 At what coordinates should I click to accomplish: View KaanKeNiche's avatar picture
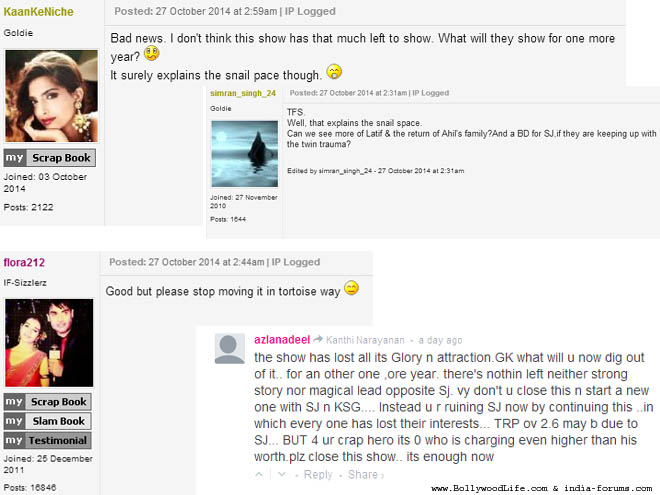(x=51, y=96)
